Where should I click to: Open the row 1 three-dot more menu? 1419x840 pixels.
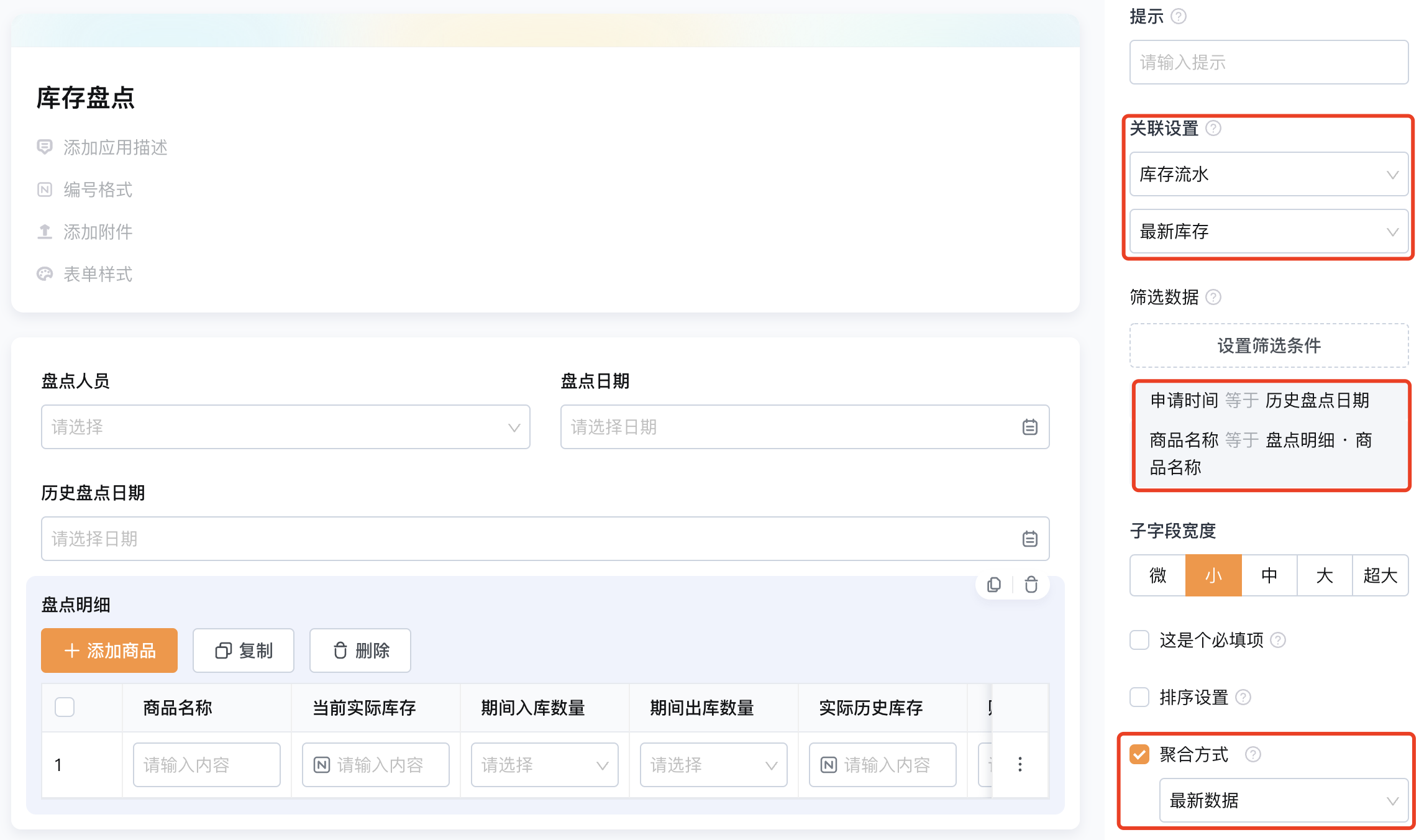[x=1020, y=765]
